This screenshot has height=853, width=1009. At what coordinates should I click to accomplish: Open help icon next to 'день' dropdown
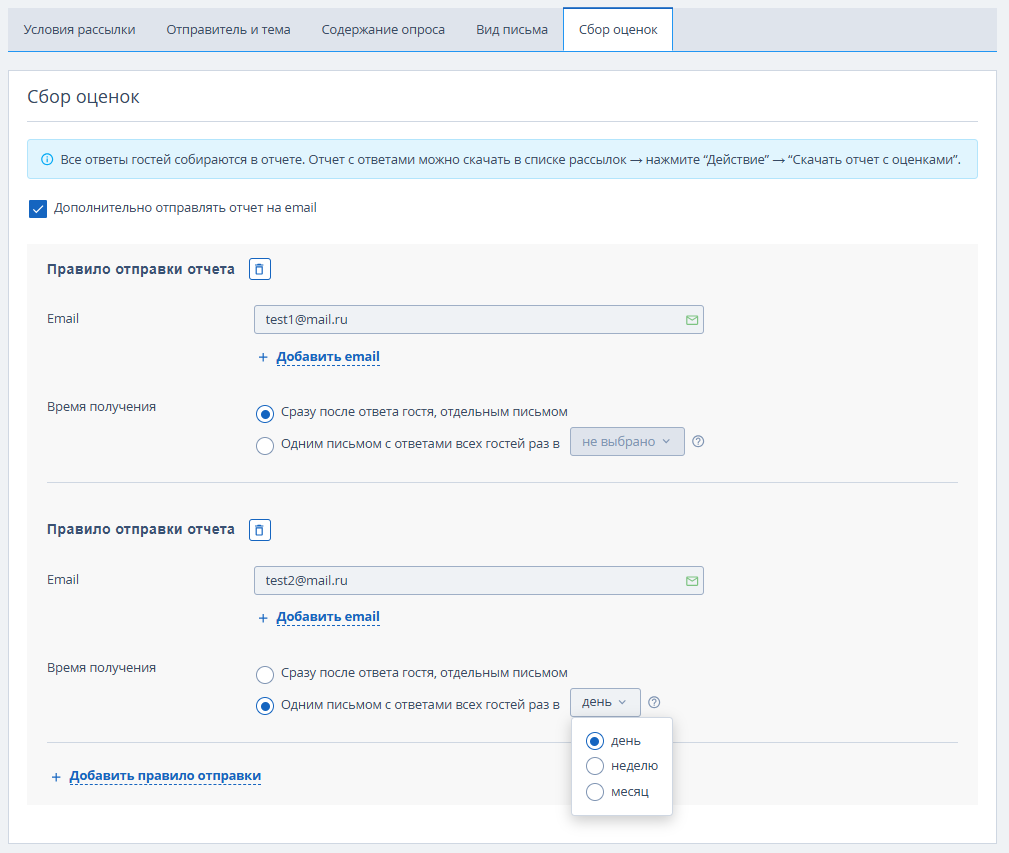pyautogui.click(x=654, y=702)
